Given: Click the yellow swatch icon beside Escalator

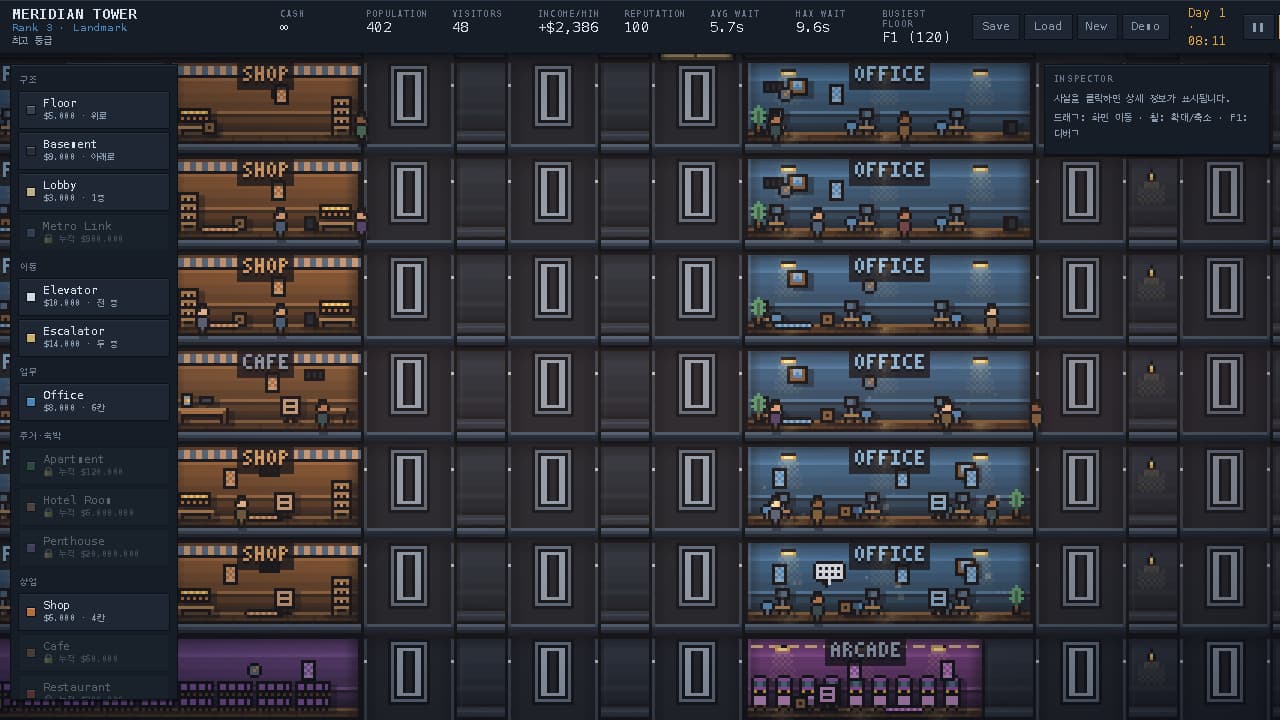Looking at the screenshot, I should [x=31, y=338].
